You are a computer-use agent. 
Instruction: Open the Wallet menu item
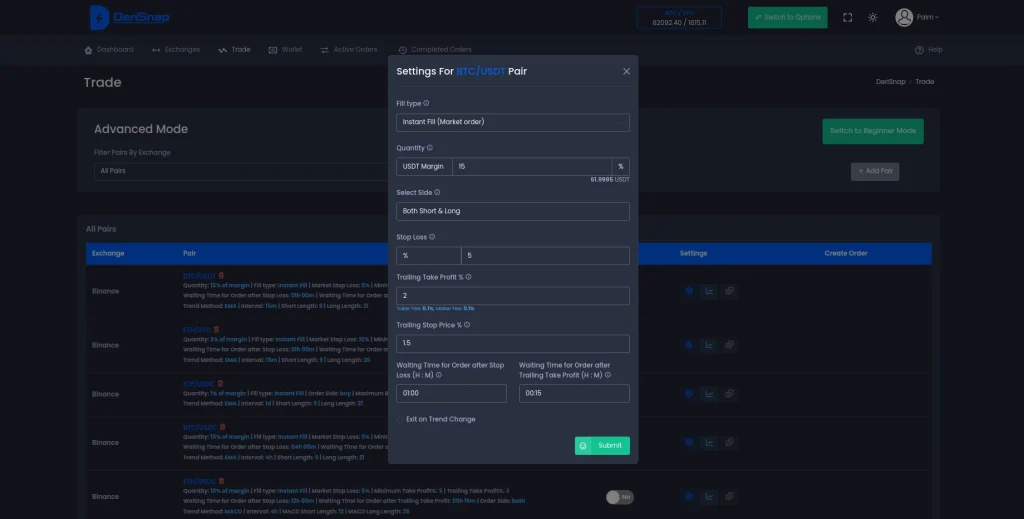tap(284, 50)
